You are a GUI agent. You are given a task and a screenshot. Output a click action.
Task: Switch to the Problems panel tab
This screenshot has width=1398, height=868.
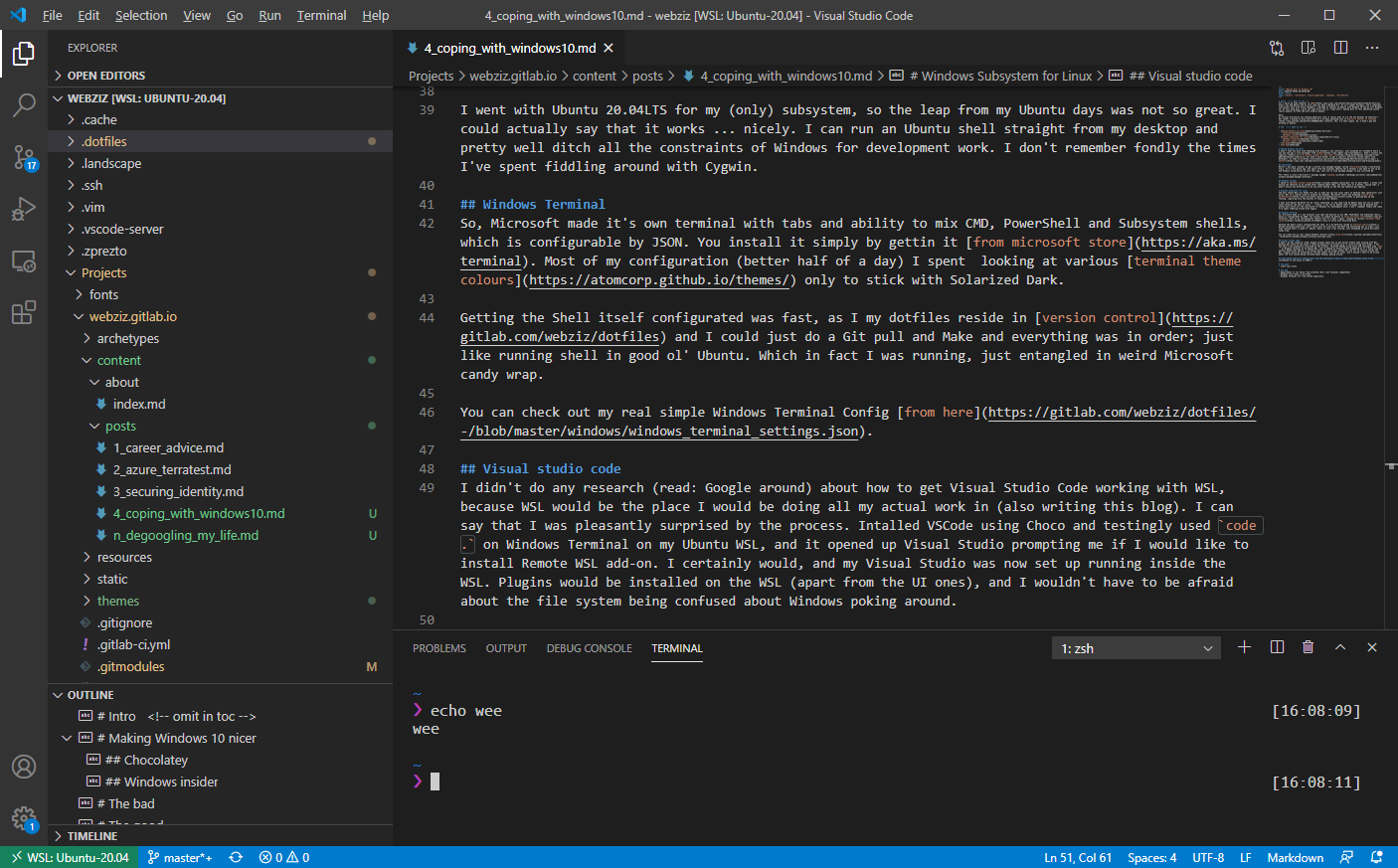[439, 648]
